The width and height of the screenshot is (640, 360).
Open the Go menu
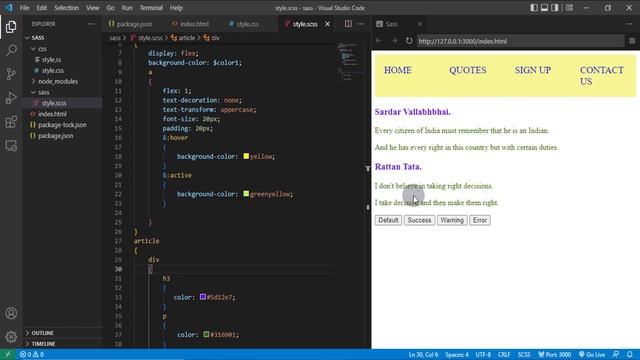[111, 8]
